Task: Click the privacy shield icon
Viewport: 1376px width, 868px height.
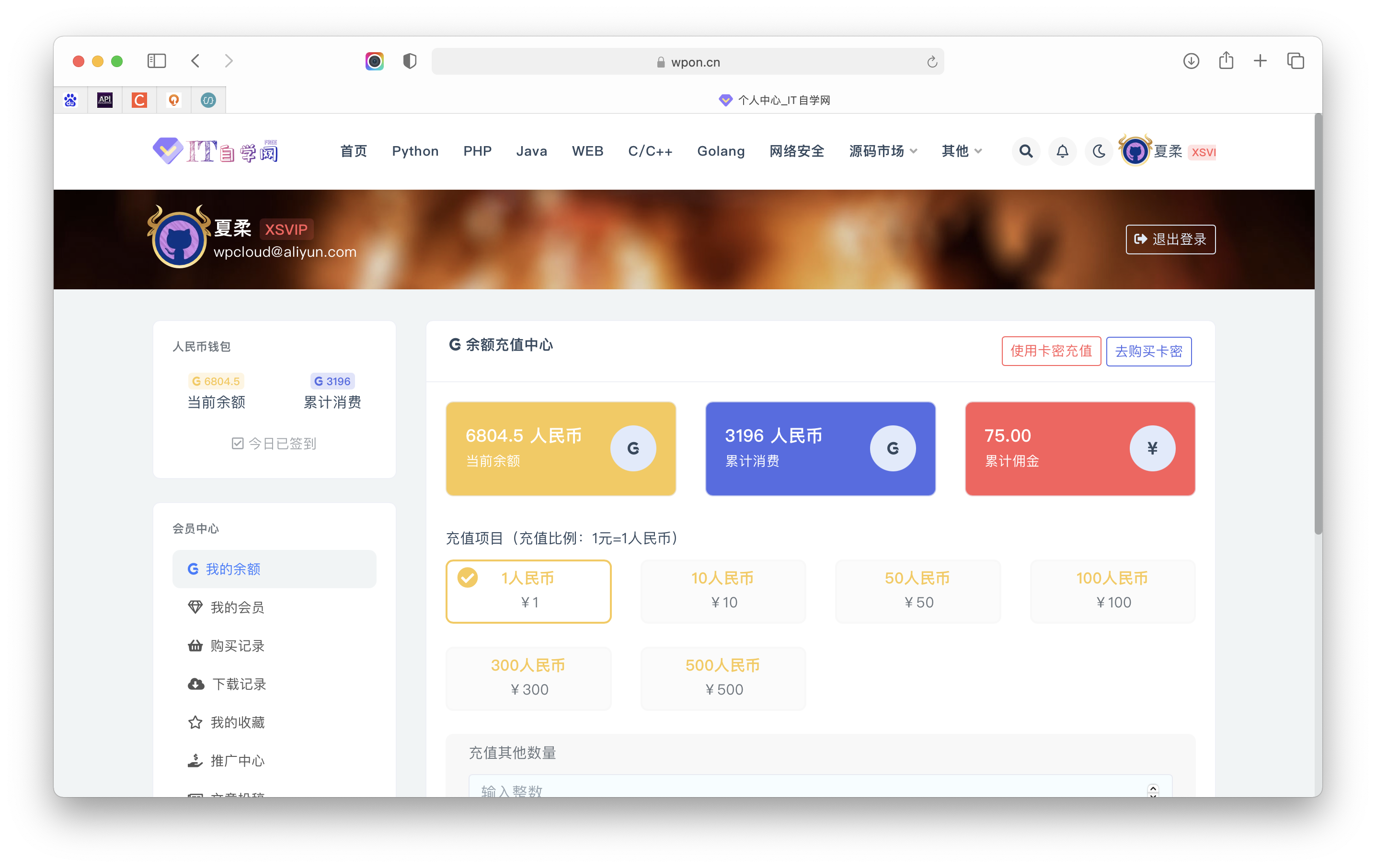Action: pyautogui.click(x=409, y=61)
